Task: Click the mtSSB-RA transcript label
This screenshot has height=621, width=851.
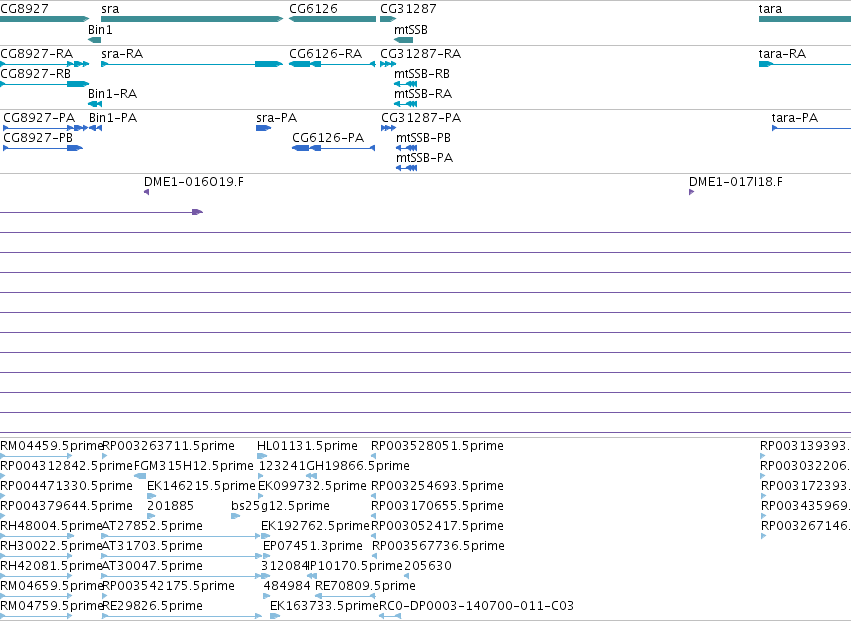Action: click(x=423, y=94)
